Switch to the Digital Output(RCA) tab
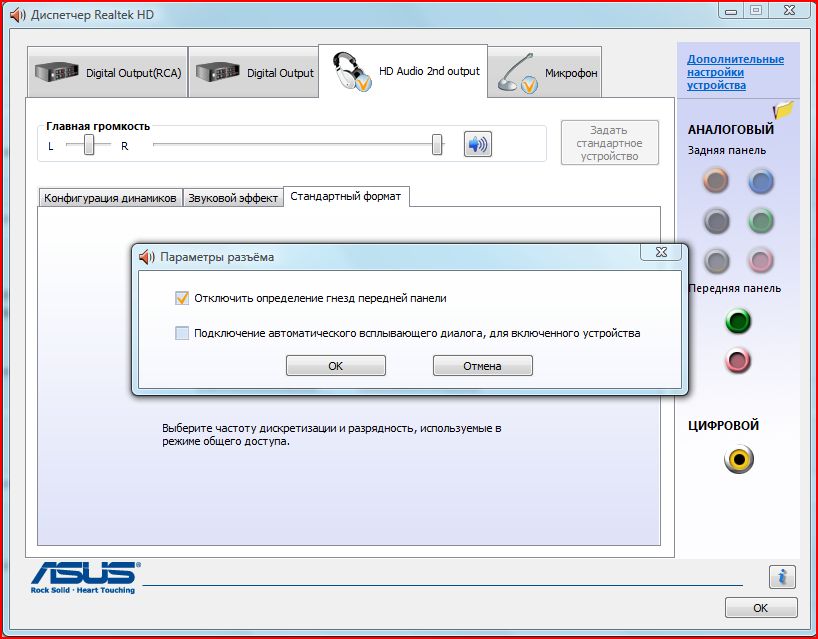818x639 pixels. pyautogui.click(x=107, y=72)
